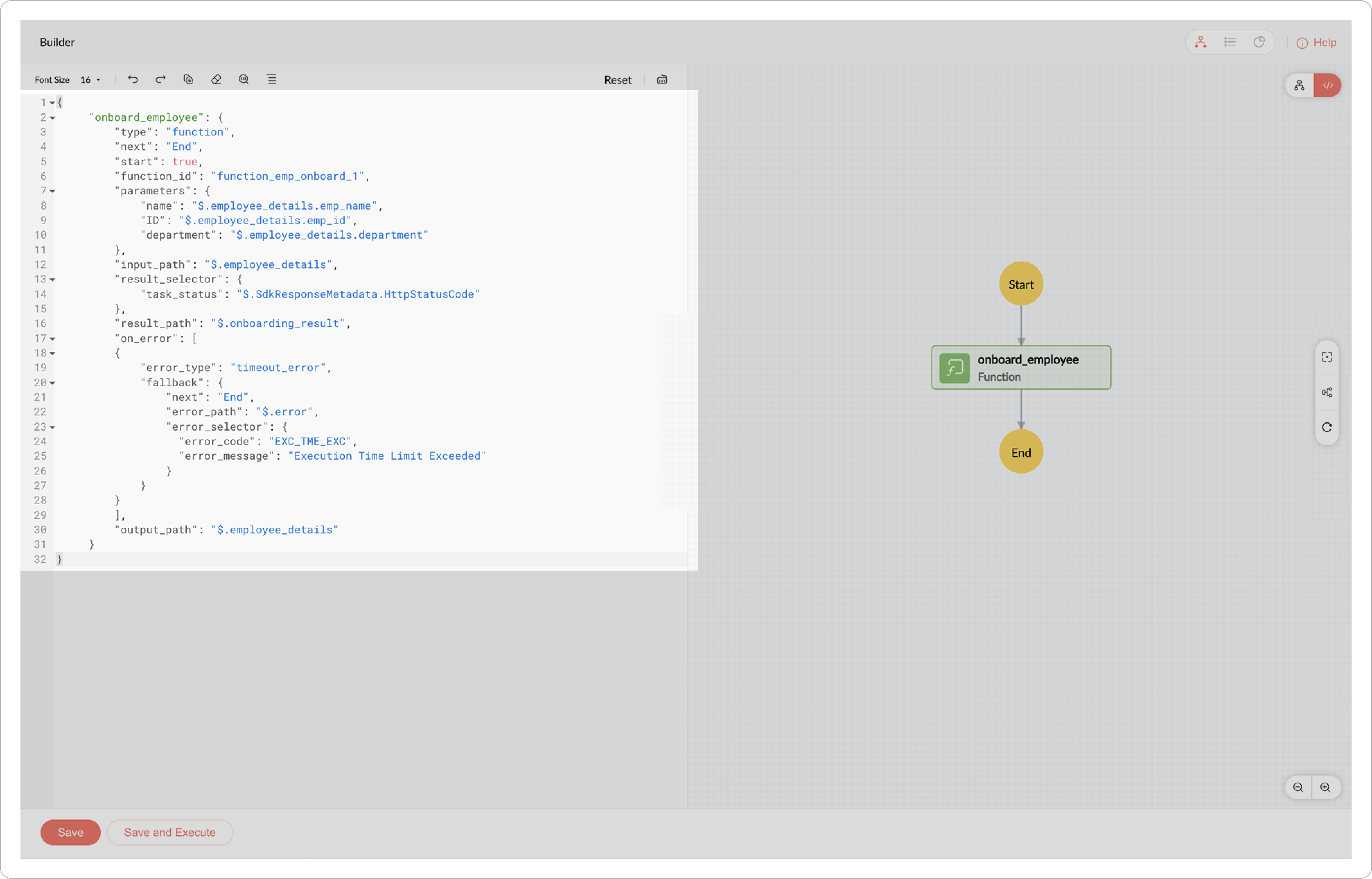Select the onboard_employee function node
1372x879 pixels.
click(1021, 368)
